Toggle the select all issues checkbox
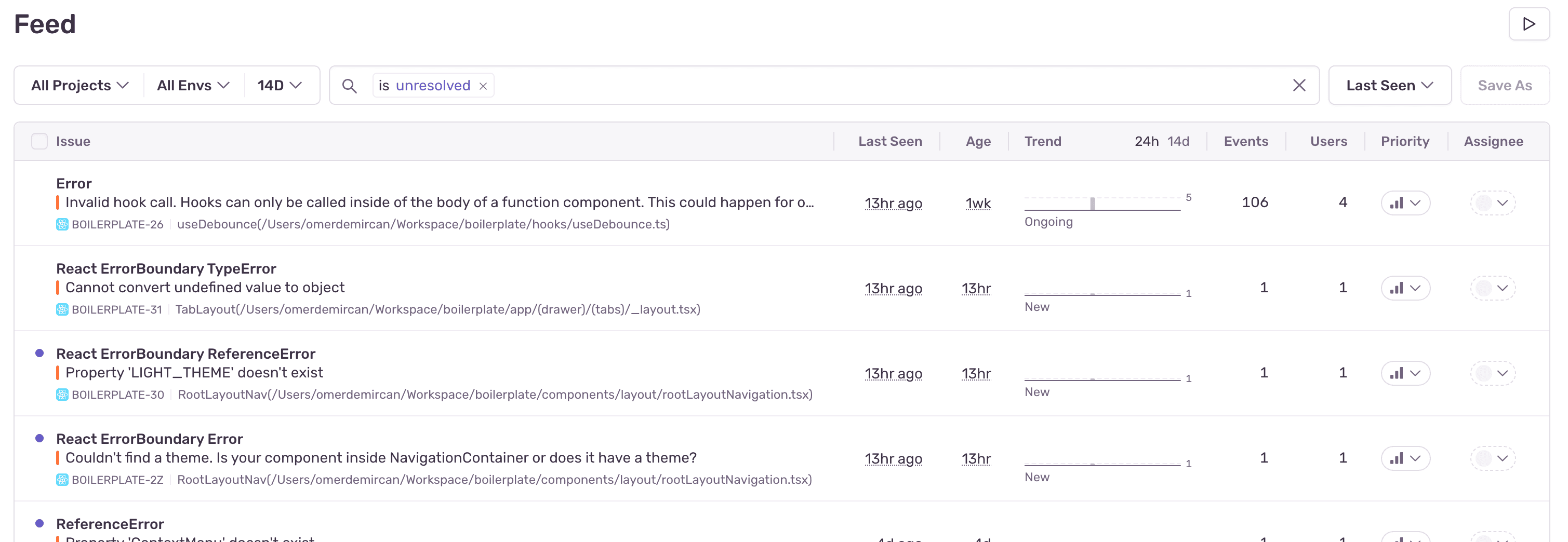Viewport: 1568px width, 542px height. coord(39,142)
